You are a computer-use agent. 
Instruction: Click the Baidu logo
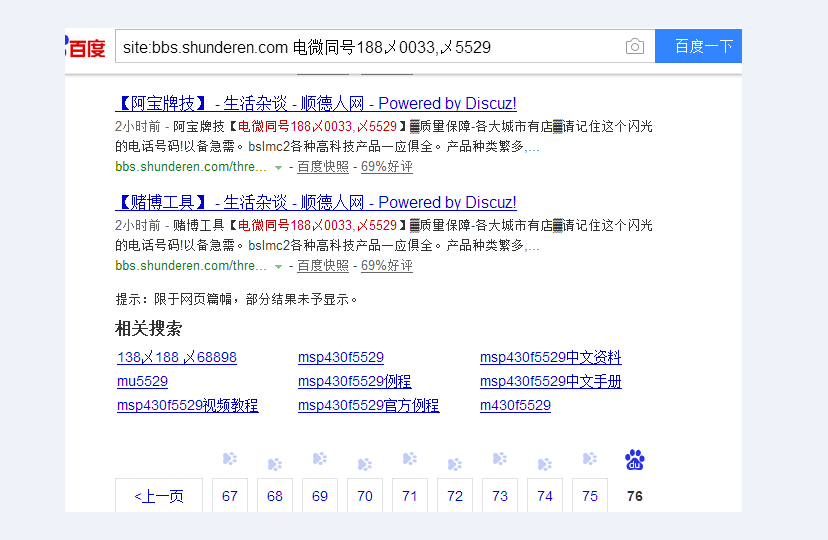click(85, 47)
